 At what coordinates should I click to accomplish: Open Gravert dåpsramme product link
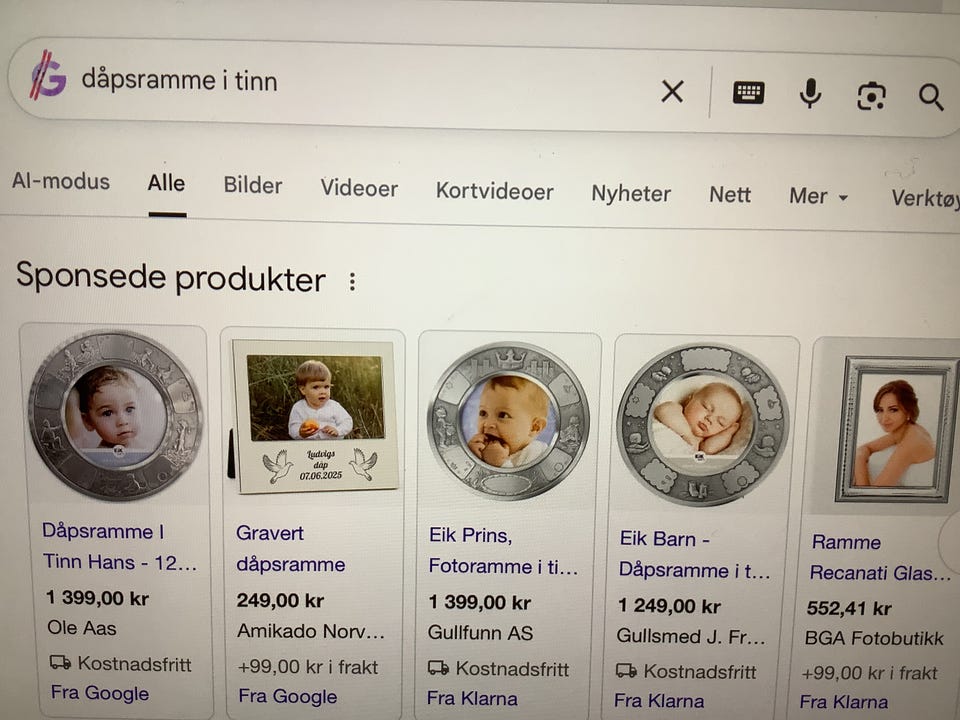[x=291, y=549]
